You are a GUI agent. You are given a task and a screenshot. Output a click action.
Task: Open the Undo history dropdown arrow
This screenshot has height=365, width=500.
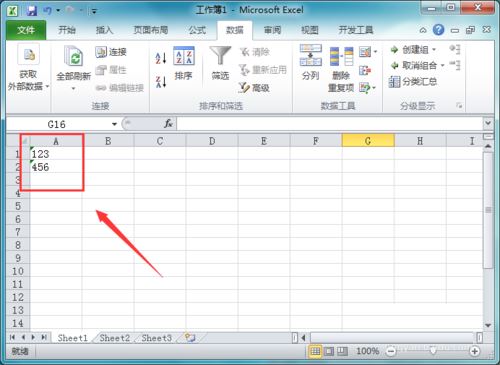[58, 11]
